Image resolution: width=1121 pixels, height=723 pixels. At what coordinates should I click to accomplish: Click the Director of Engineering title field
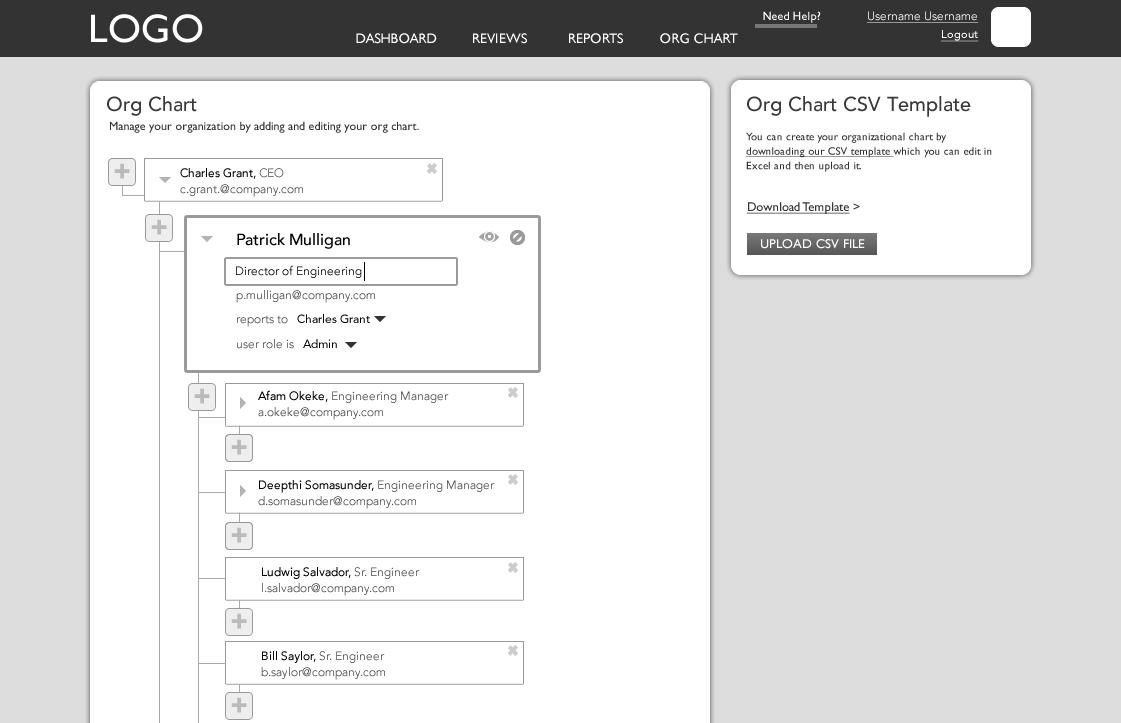pos(341,272)
